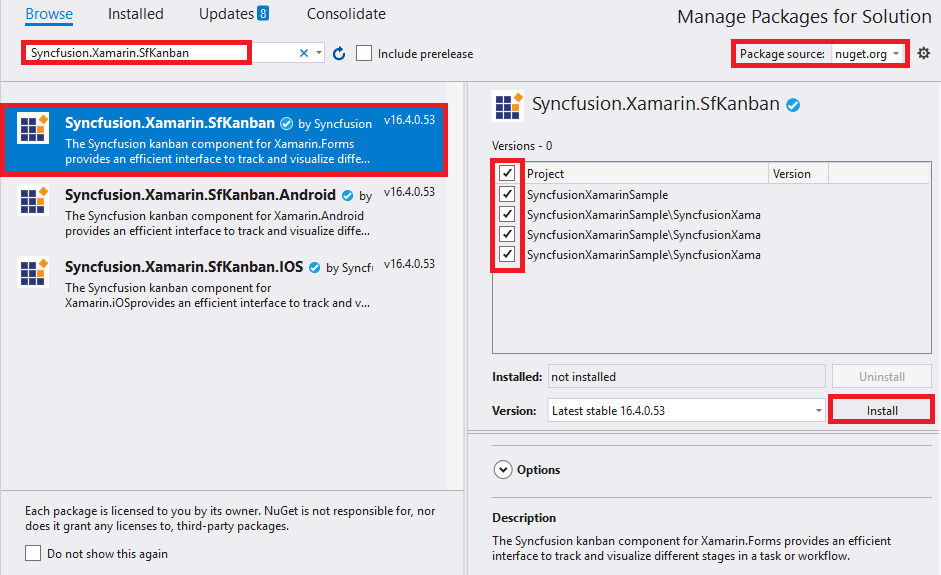Uncheck the SyncfusionXamarinSample project checkbox
941x575 pixels.
pos(508,194)
